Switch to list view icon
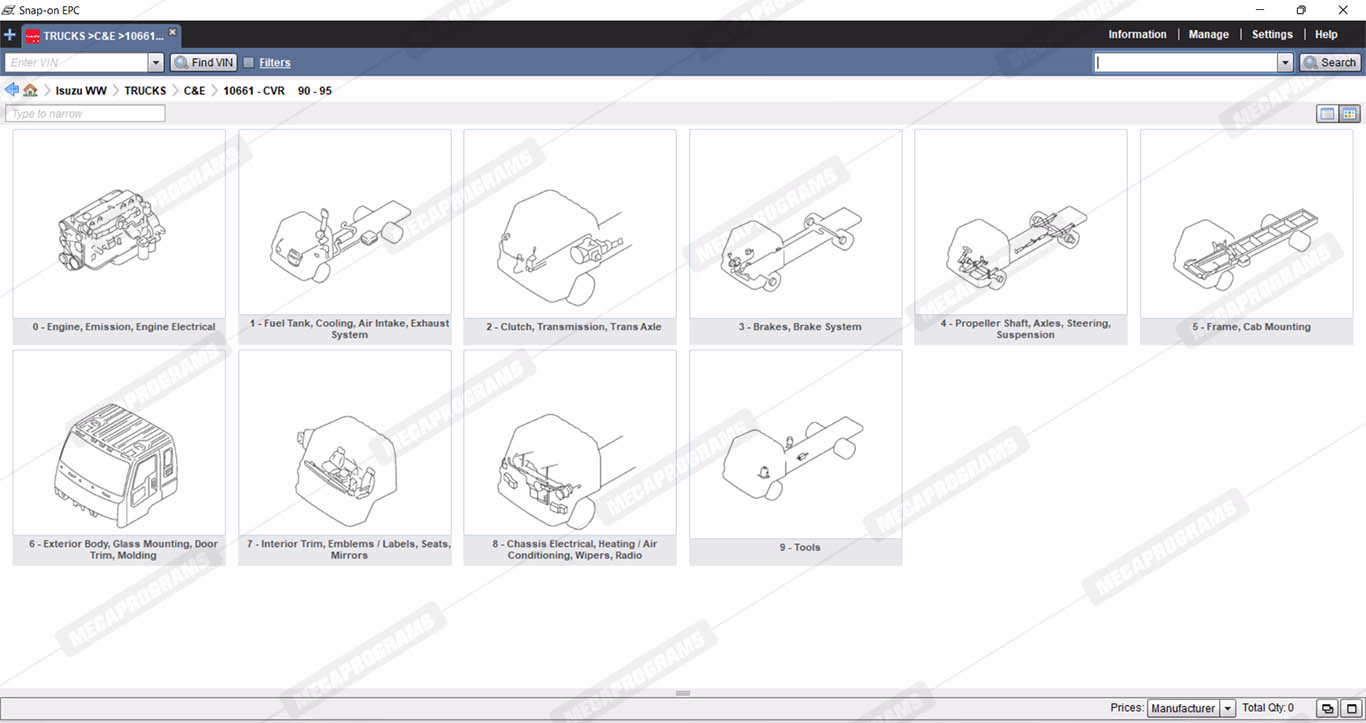 point(1327,114)
